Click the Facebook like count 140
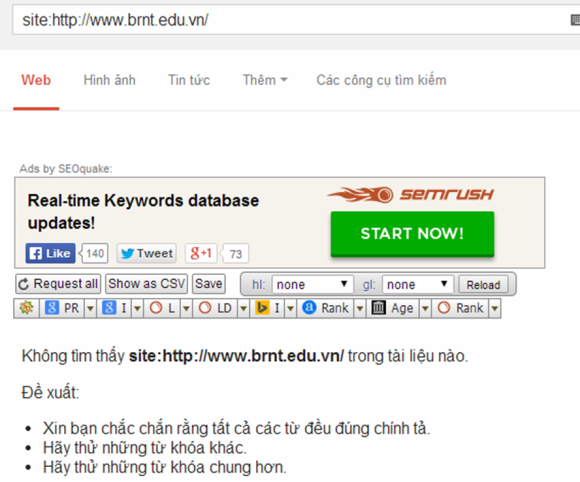This screenshot has height=482, width=580. coord(94,253)
